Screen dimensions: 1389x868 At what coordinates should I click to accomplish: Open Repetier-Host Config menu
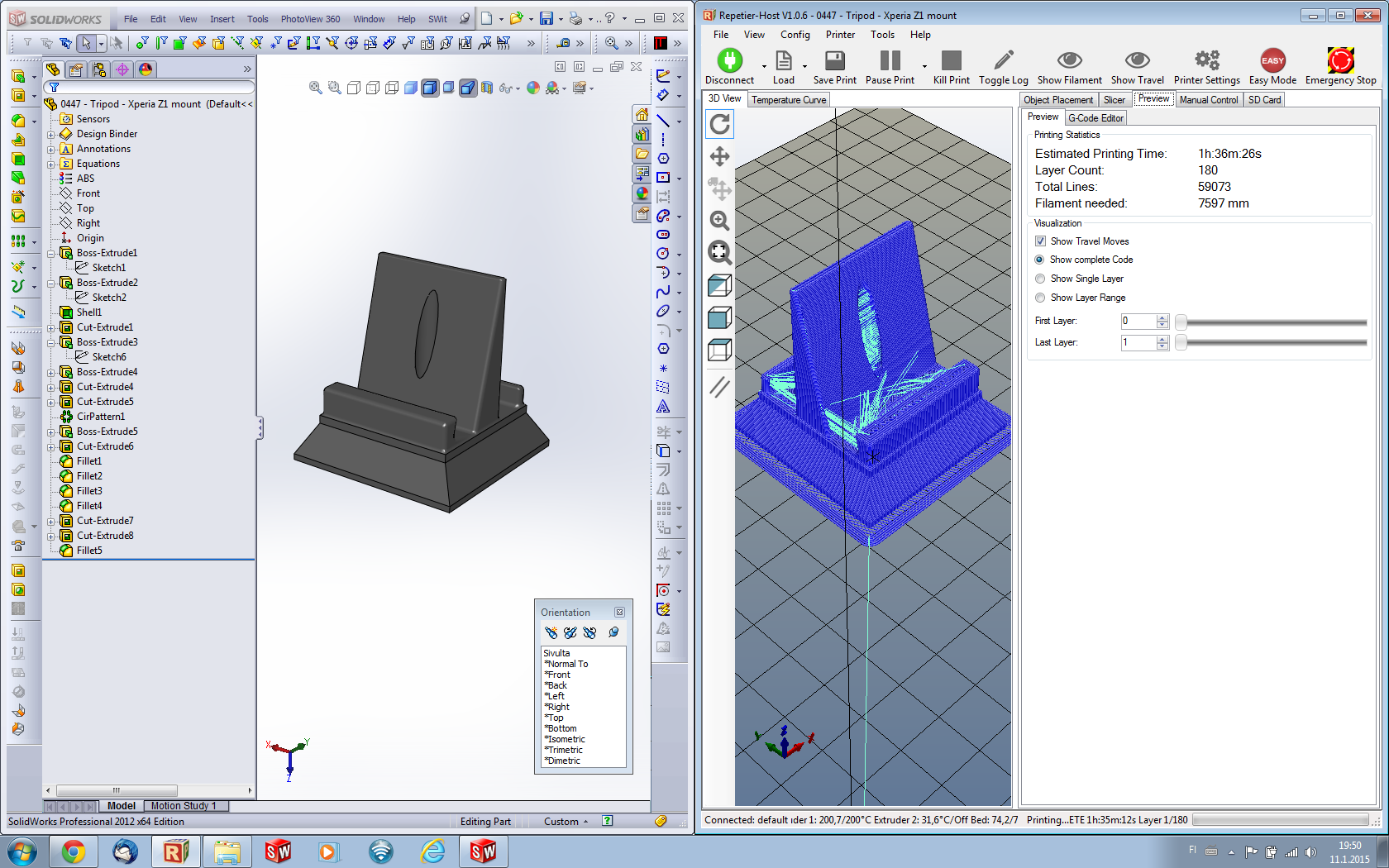click(795, 35)
